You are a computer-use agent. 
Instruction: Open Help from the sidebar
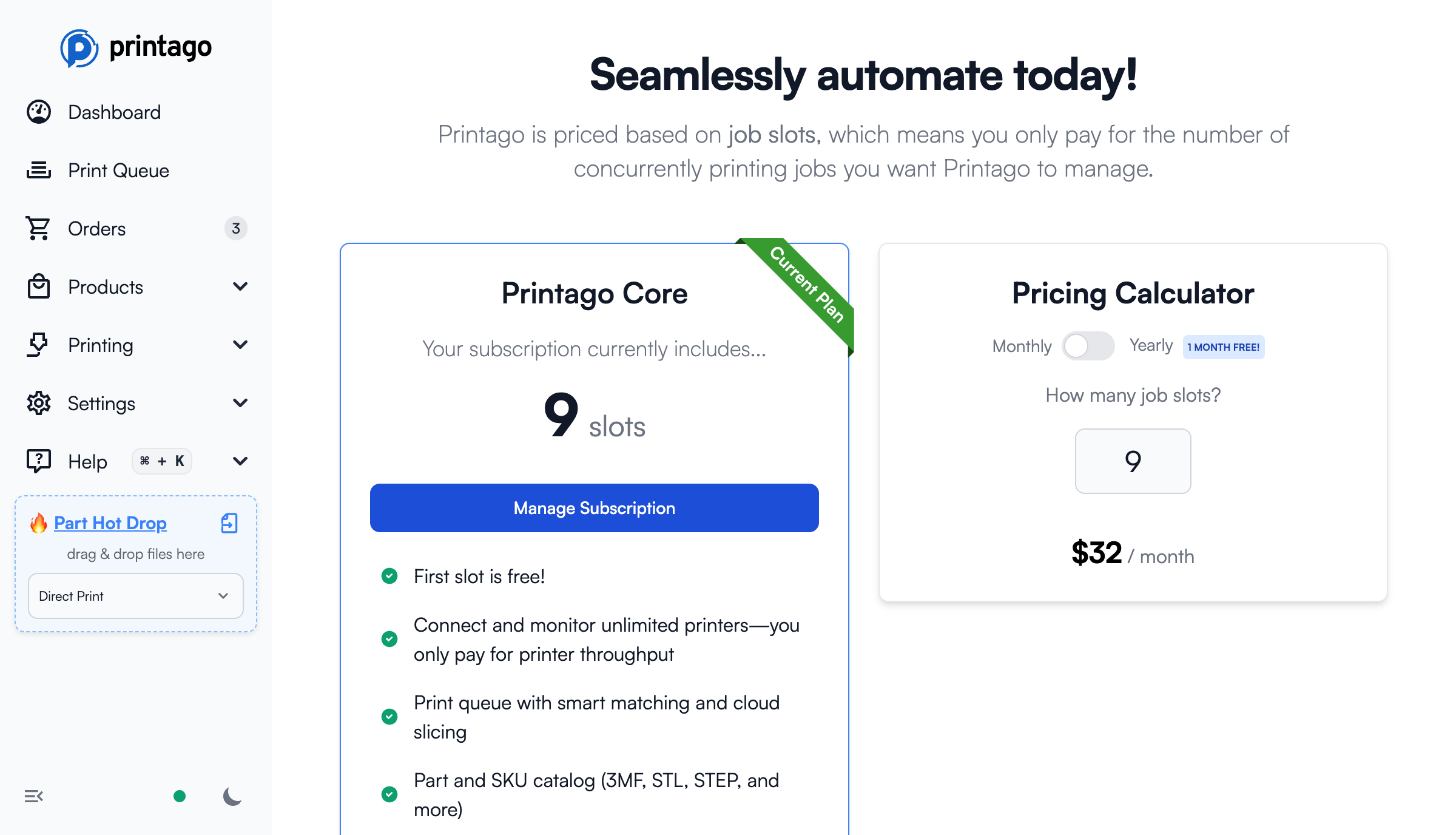tap(87, 461)
